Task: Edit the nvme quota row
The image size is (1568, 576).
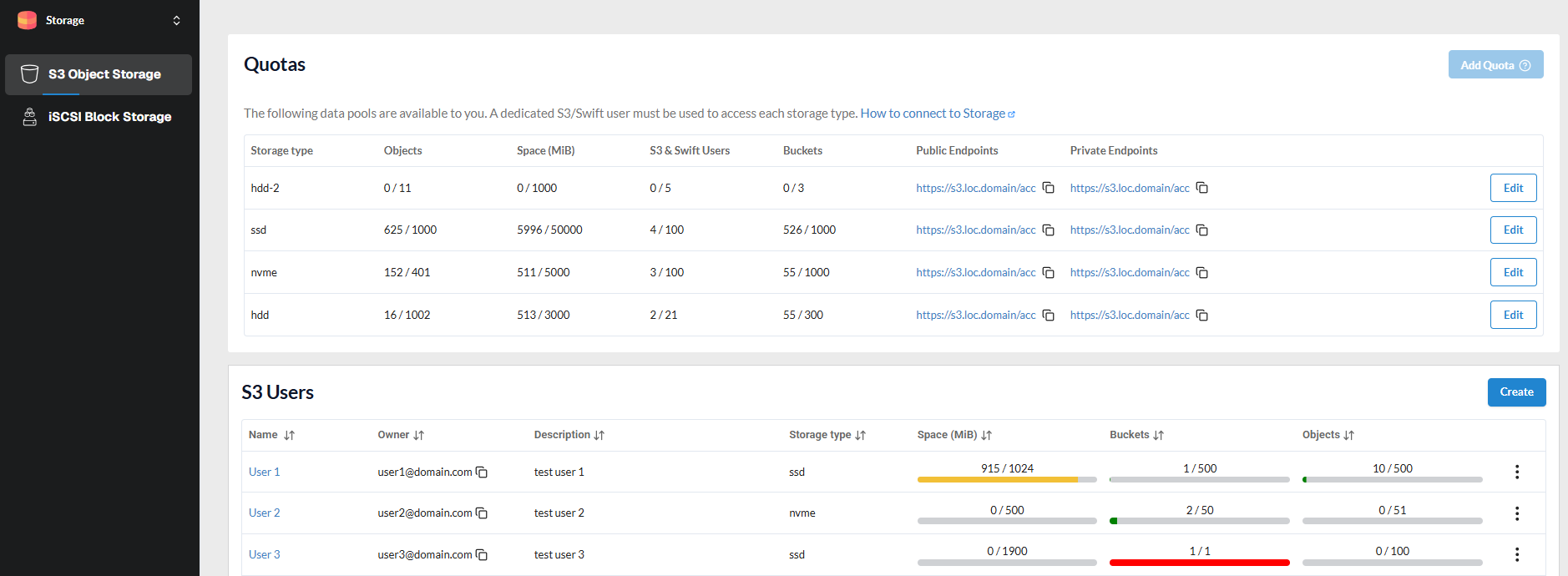Action: click(1512, 272)
